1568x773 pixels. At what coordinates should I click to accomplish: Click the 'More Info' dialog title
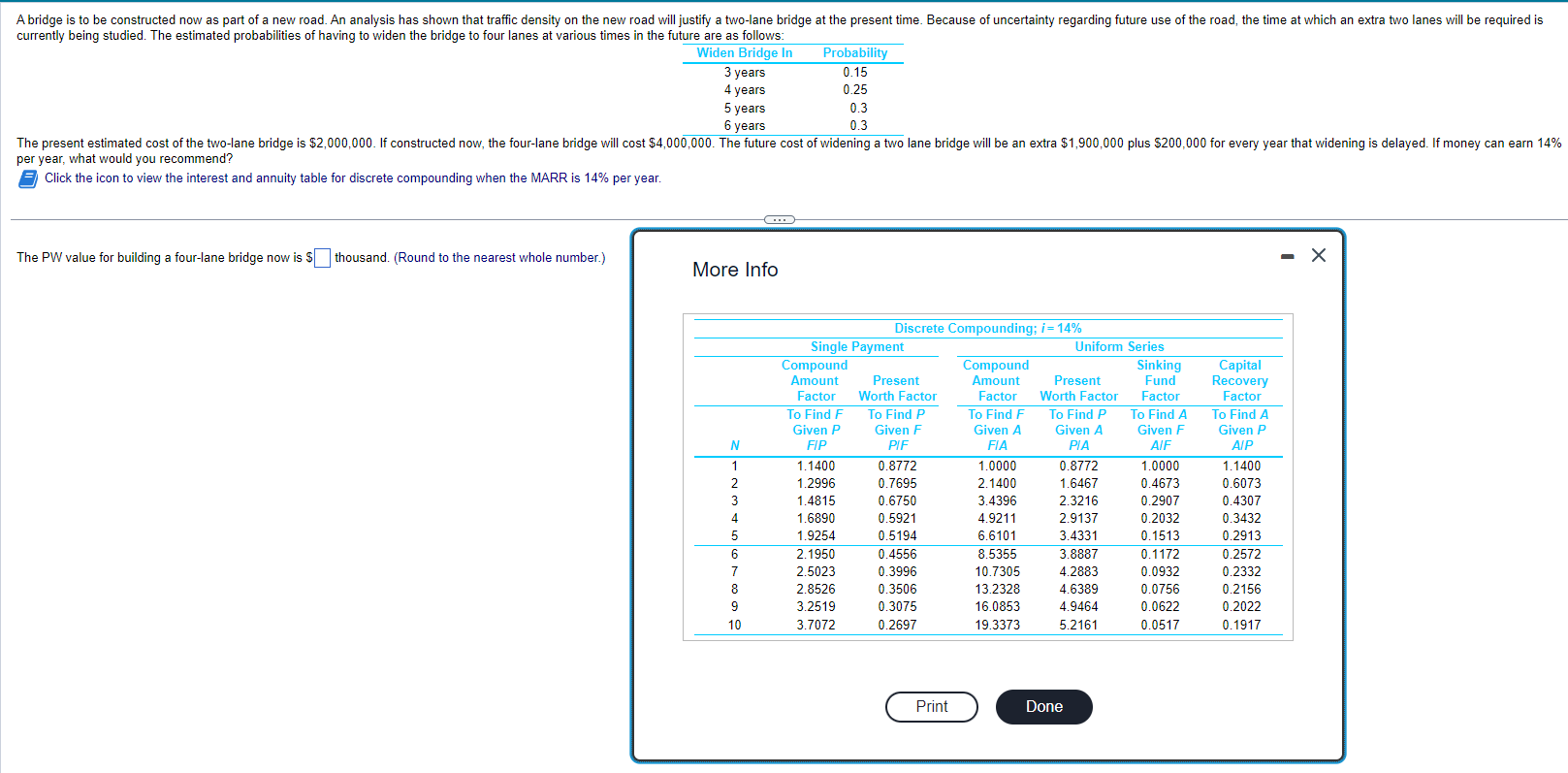point(735,270)
